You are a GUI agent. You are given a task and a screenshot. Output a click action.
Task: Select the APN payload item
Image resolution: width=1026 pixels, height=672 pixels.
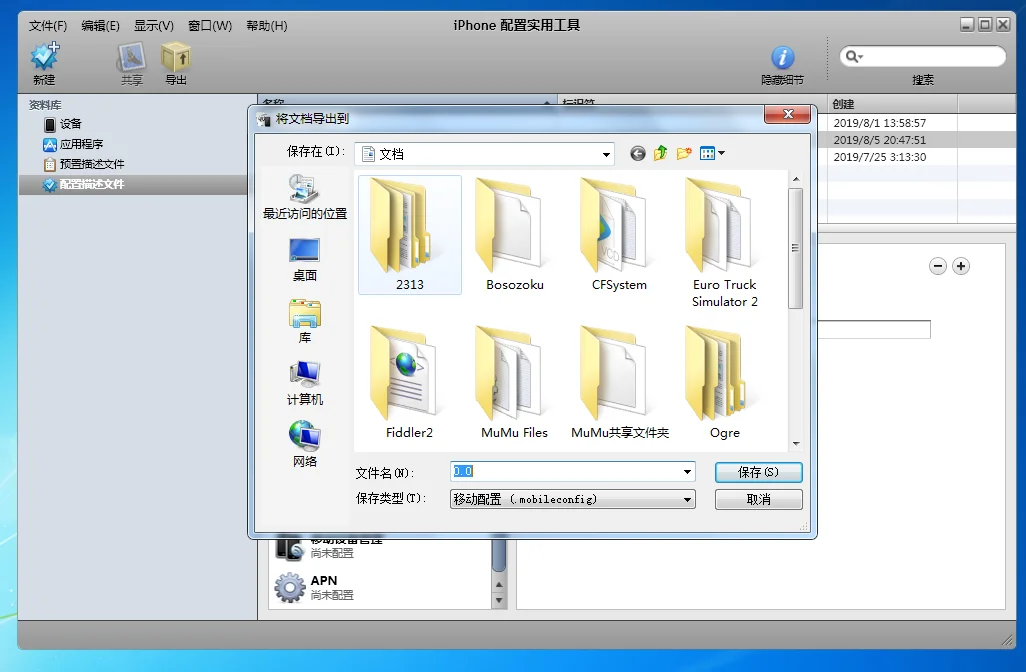coord(380,588)
